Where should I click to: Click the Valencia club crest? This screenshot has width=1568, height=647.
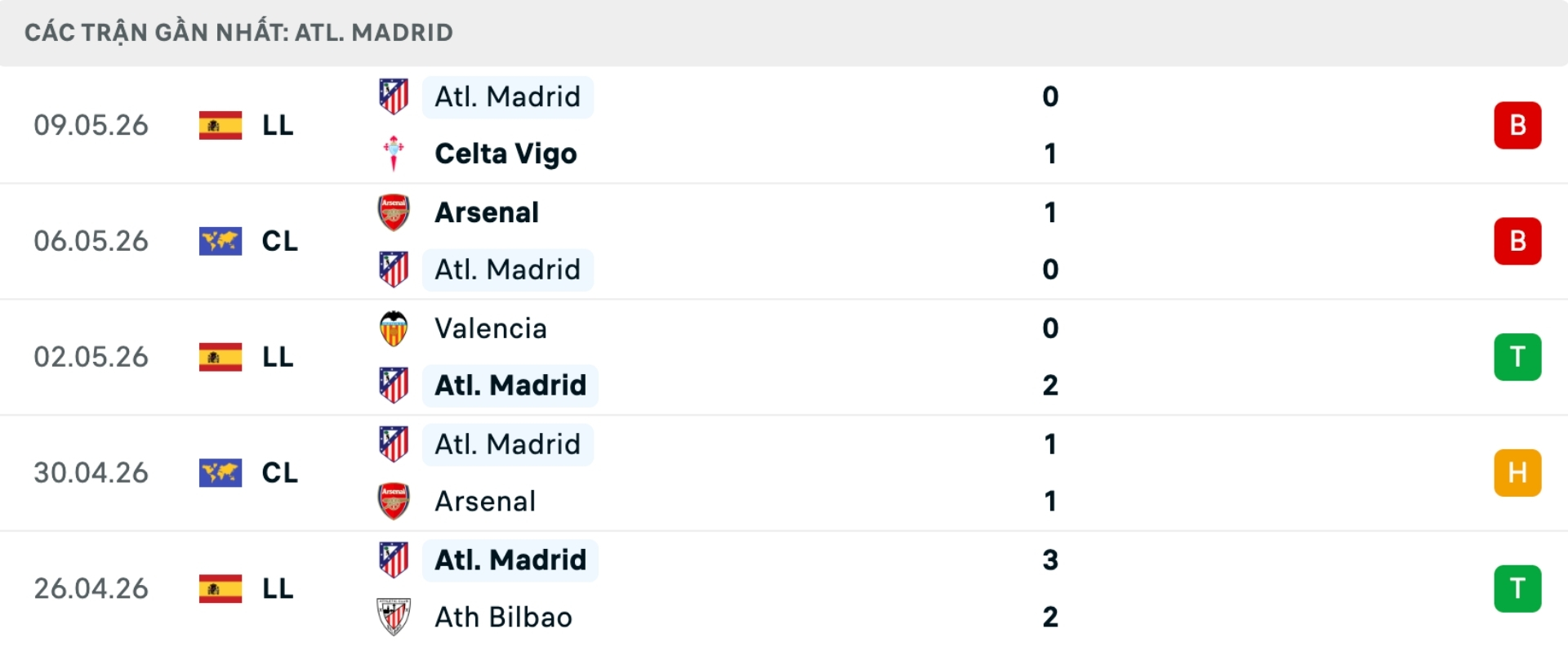click(x=394, y=328)
